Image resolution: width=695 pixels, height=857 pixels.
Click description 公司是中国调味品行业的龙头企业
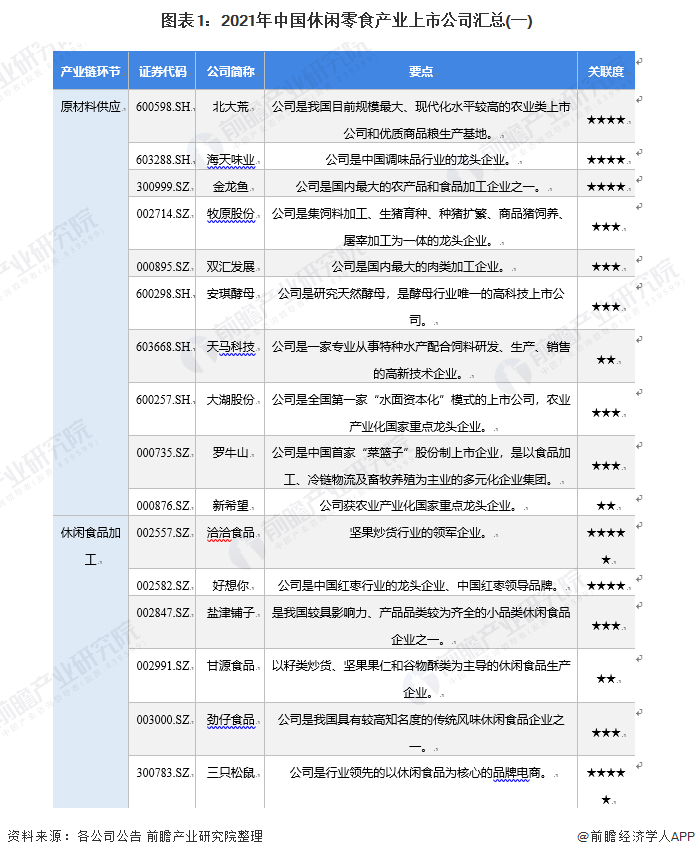click(x=420, y=160)
